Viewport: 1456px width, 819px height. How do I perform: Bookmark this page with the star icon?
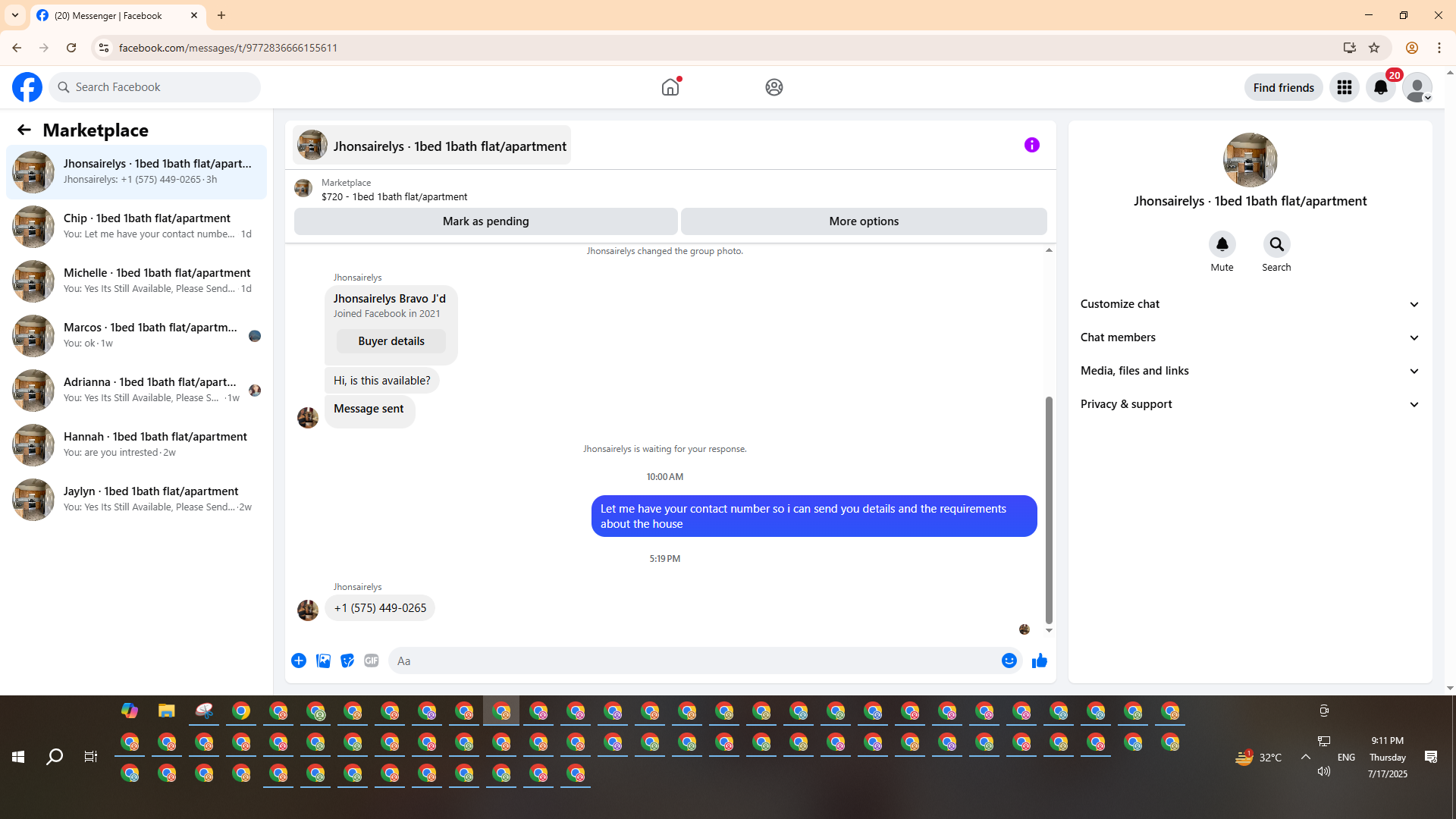(x=1374, y=48)
